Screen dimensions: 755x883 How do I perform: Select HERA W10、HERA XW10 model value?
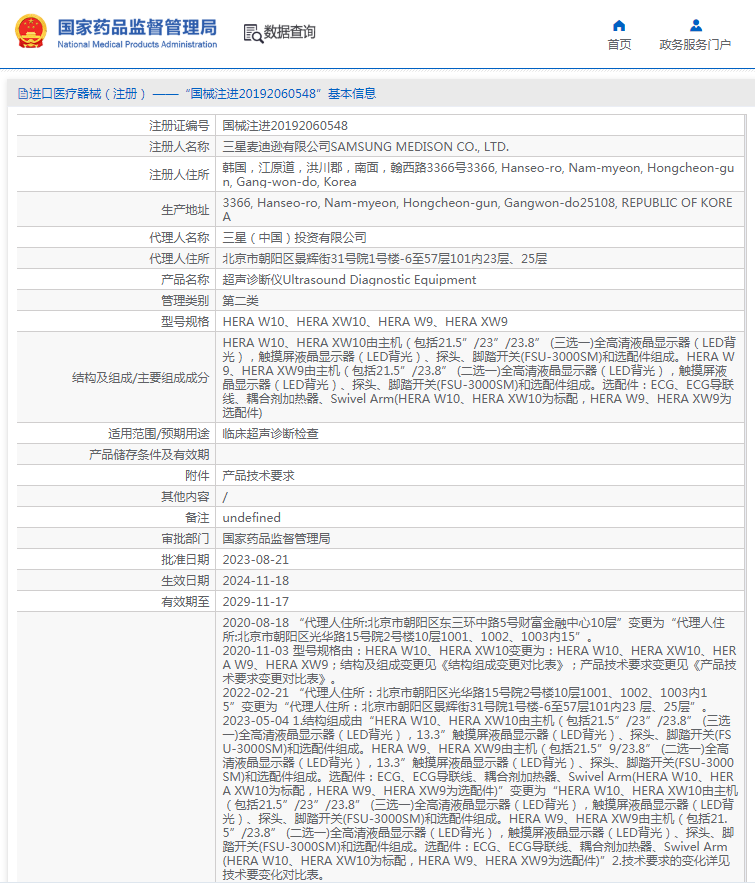click(x=365, y=322)
